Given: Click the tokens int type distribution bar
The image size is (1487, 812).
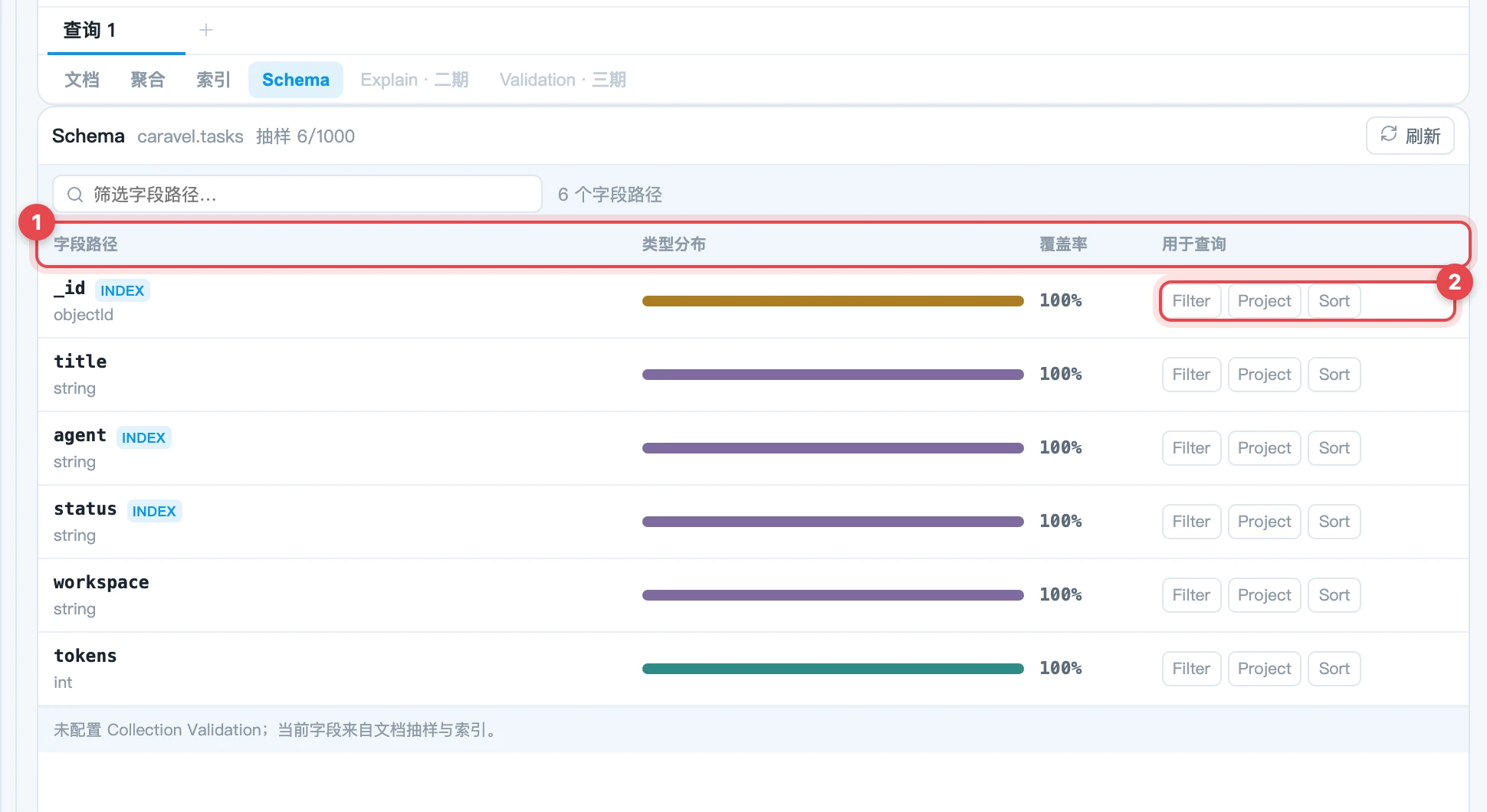Looking at the screenshot, I should pyautogui.click(x=833, y=669).
